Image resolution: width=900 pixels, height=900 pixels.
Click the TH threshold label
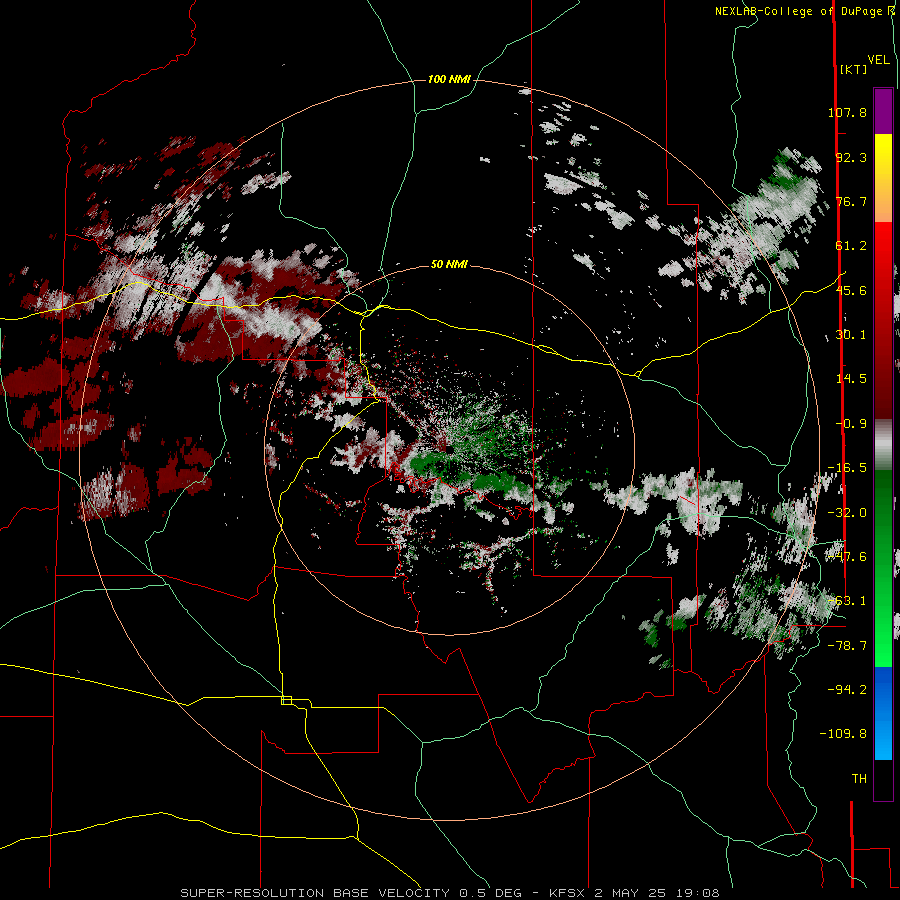click(859, 778)
